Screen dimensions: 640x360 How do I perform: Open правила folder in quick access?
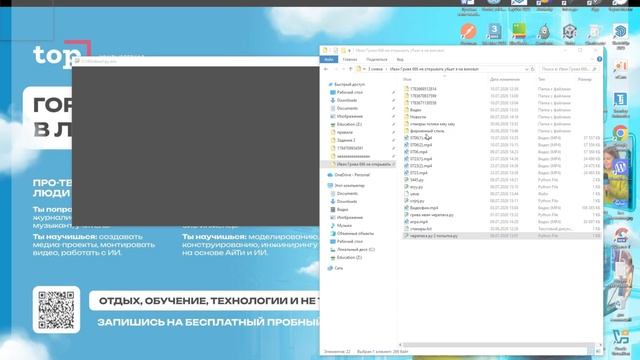coord(344,132)
